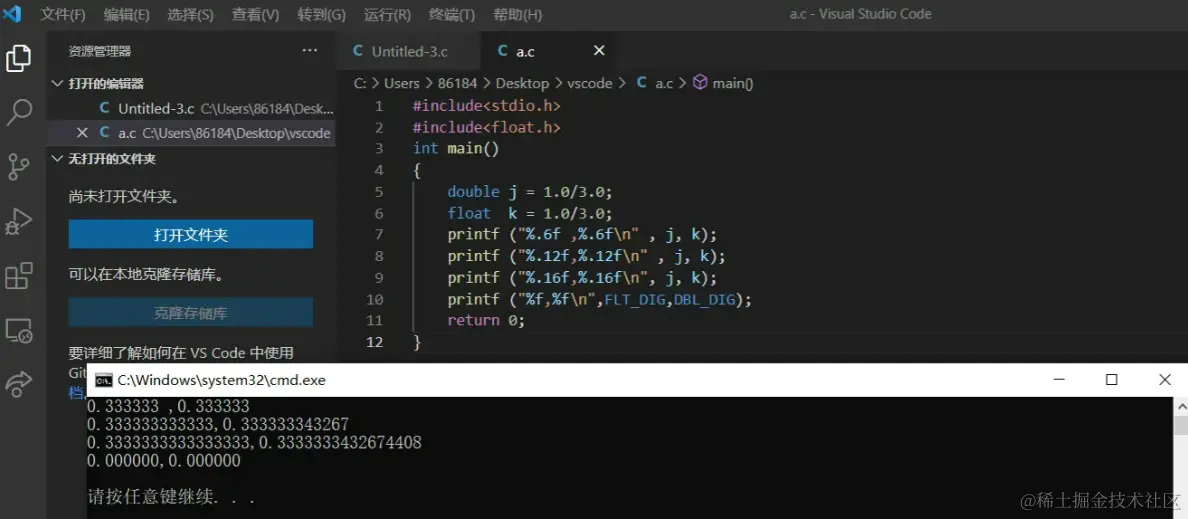1188x519 pixels.
Task: Open the 转到(G) menu
Action: (x=321, y=14)
